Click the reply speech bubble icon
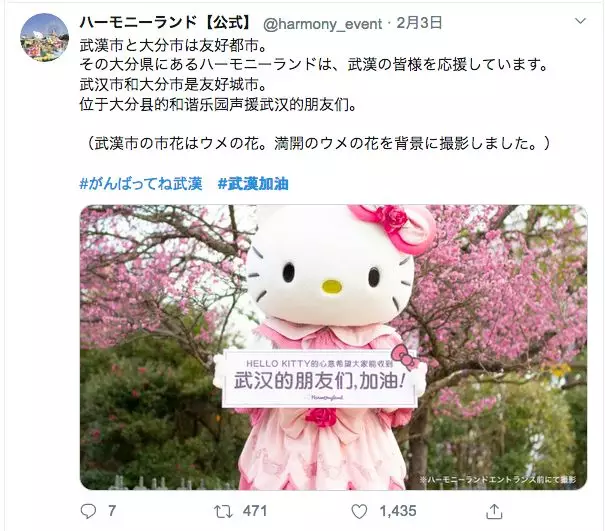Viewport: 605px width, 531px height. (x=88, y=511)
